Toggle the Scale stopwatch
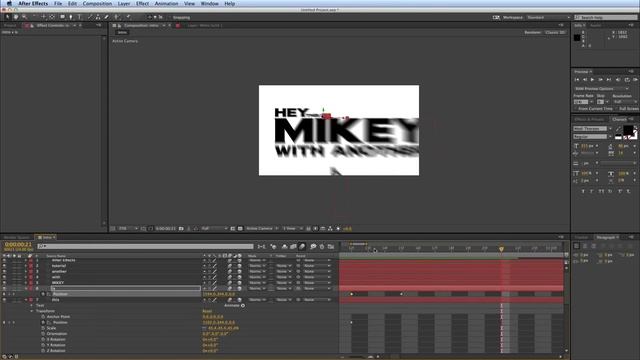Image resolution: width=640 pixels, height=360 pixels. click(x=43, y=328)
